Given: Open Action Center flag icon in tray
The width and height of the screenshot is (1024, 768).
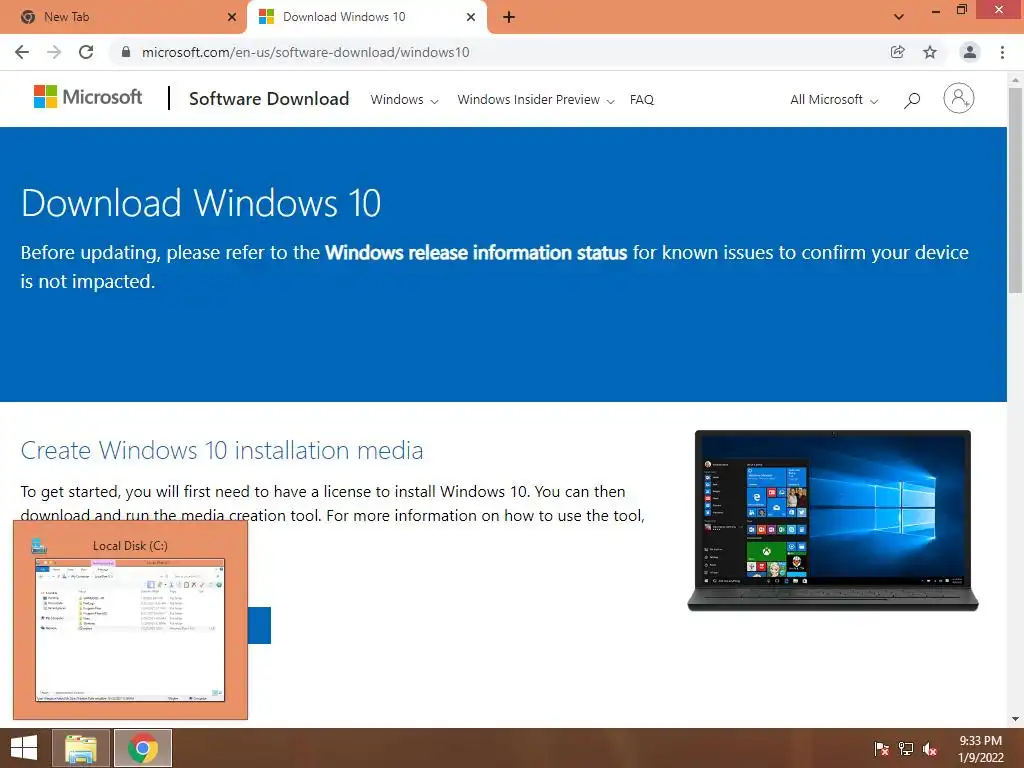Looking at the screenshot, I should [881, 748].
